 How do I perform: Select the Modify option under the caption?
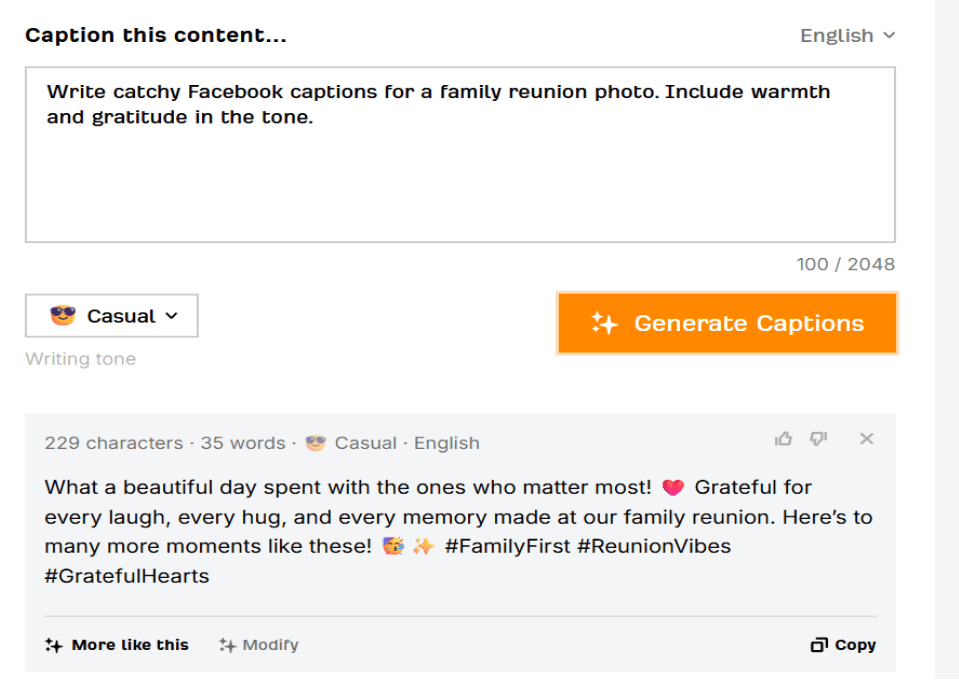269,645
